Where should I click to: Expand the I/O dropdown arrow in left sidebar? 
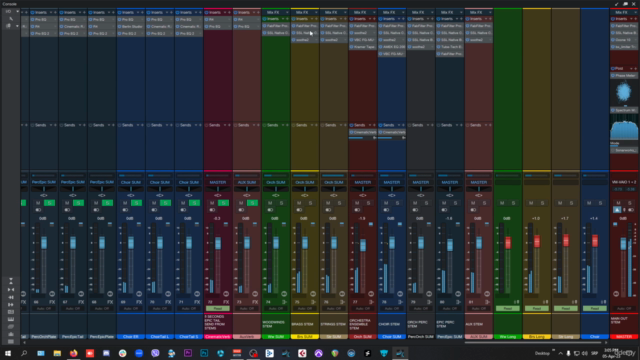pyautogui.click(x=17, y=11)
